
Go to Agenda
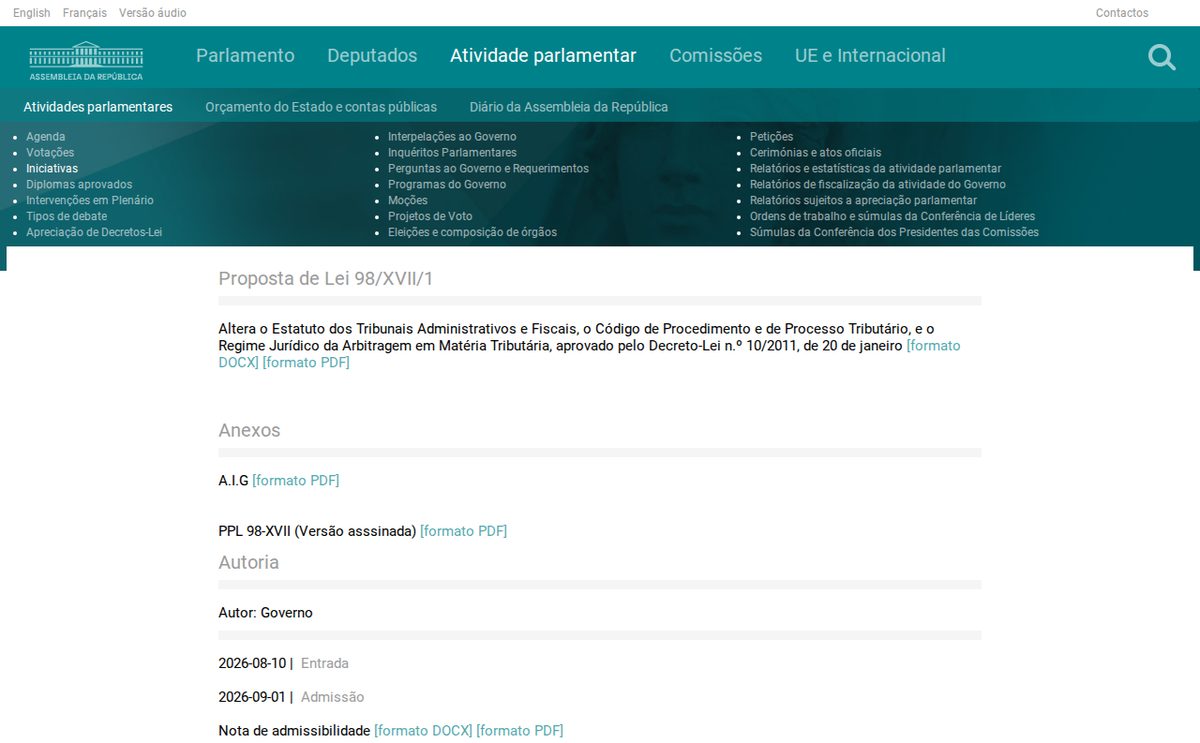tap(46, 137)
